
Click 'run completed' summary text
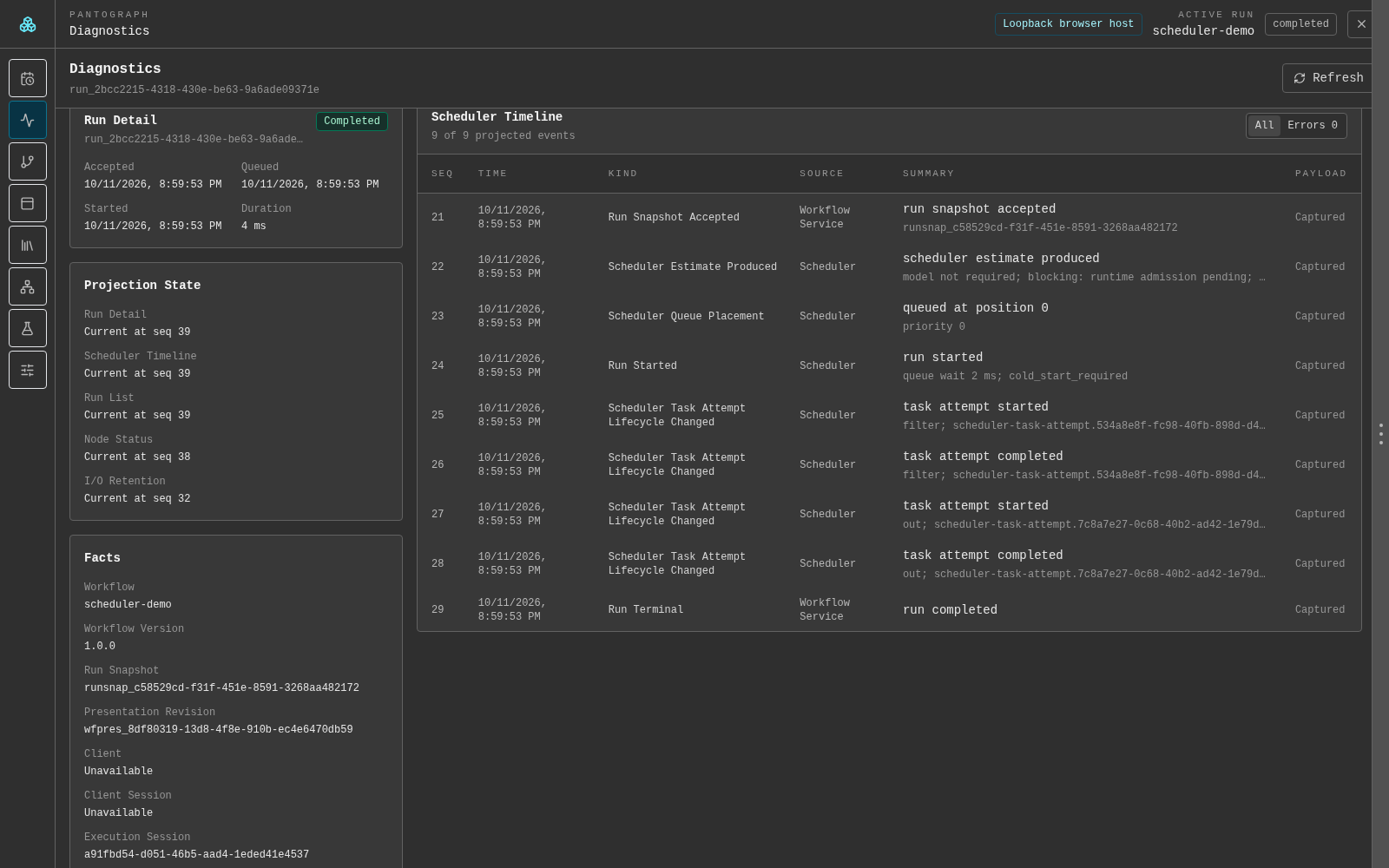(950, 610)
